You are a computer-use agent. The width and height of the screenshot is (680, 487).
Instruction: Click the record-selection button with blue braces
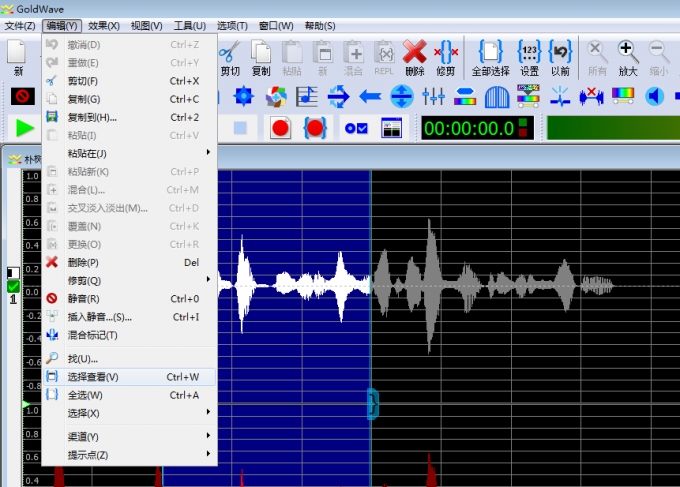point(315,128)
